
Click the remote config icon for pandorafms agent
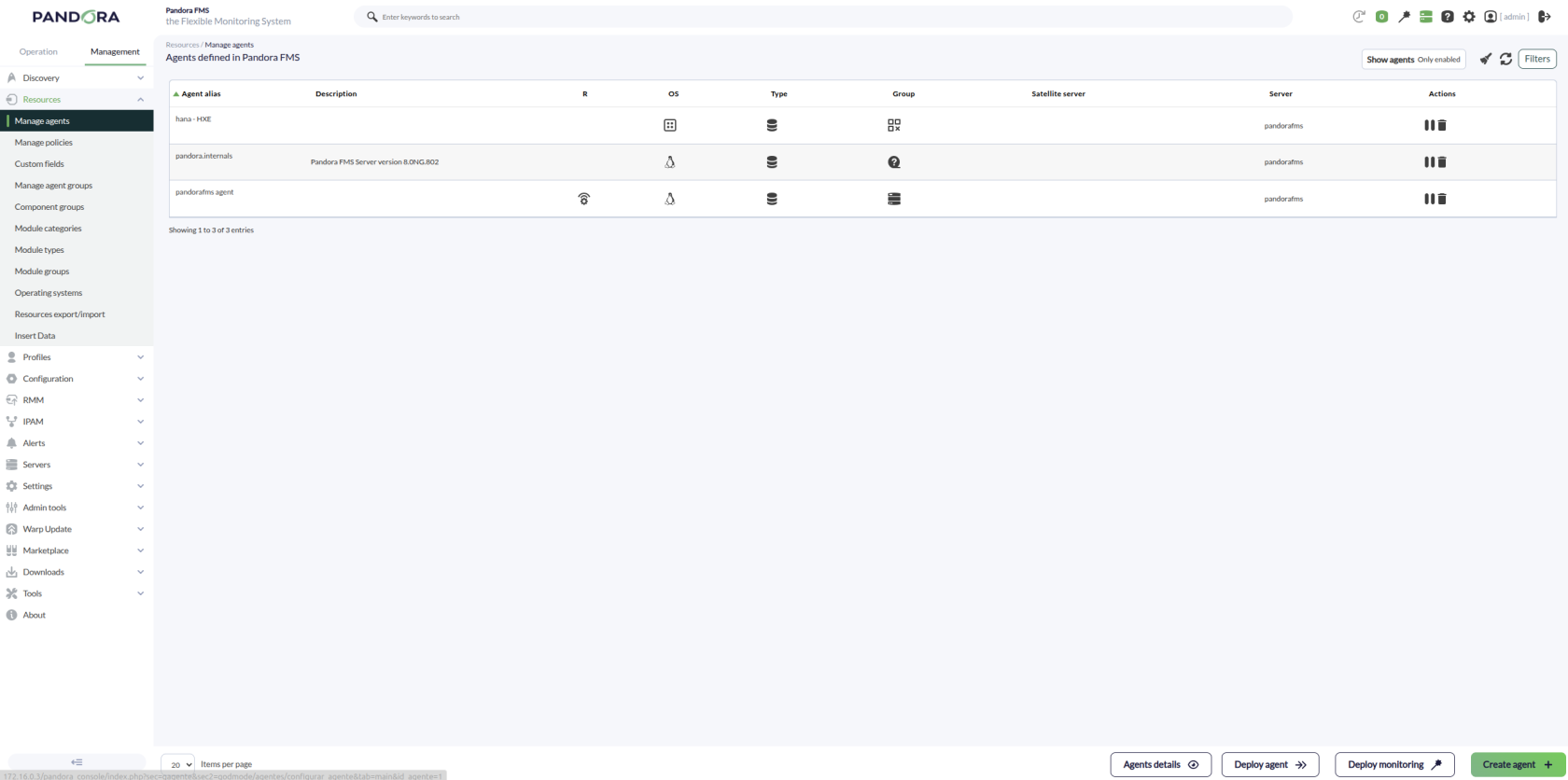584,199
